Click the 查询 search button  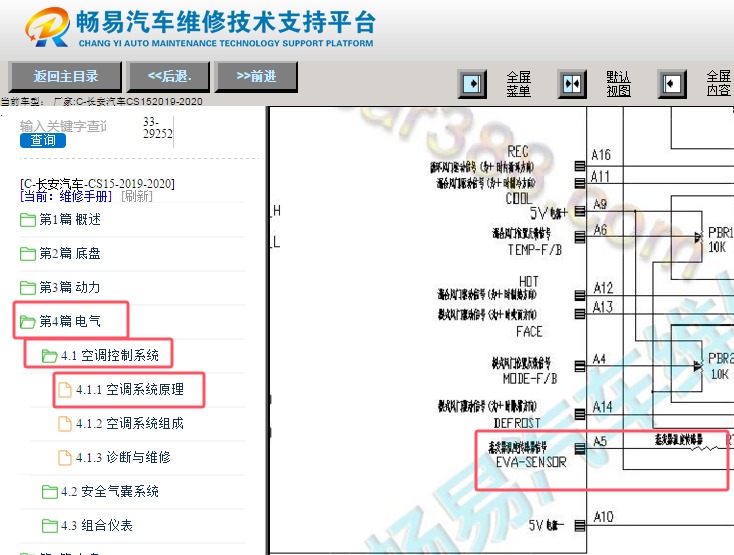tap(43, 140)
